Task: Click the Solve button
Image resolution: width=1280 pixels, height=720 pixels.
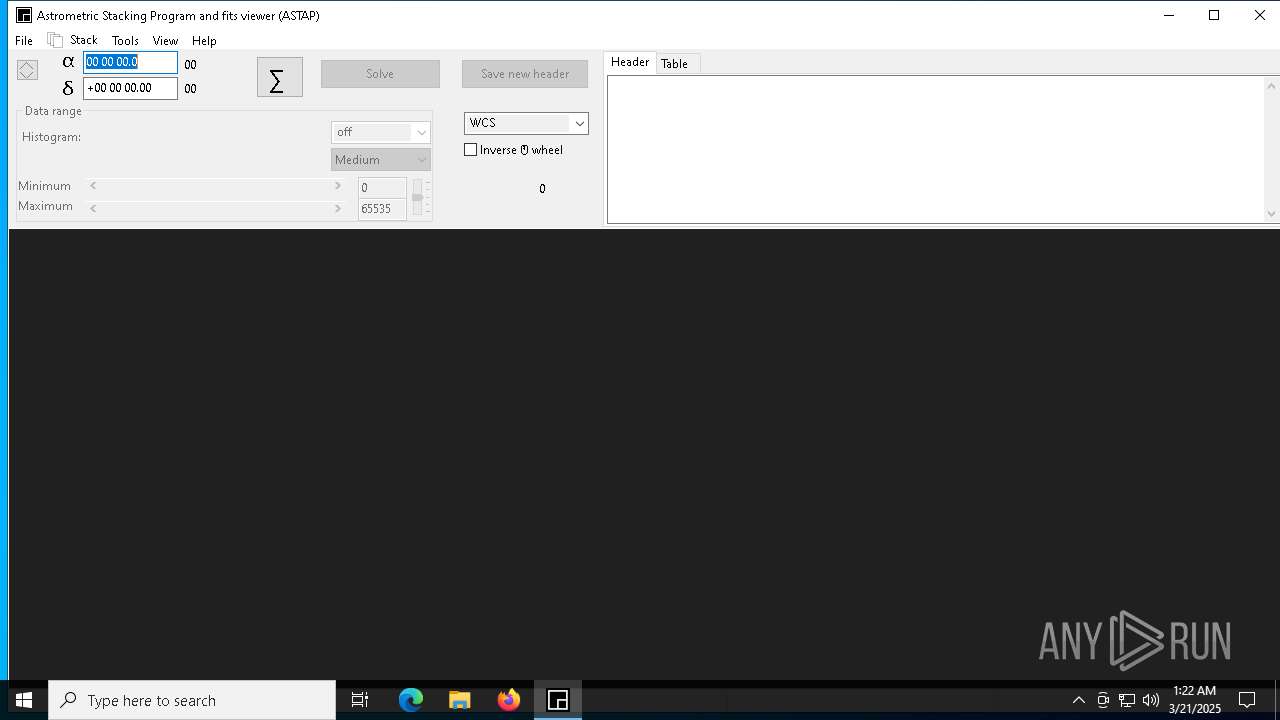Action: (380, 74)
